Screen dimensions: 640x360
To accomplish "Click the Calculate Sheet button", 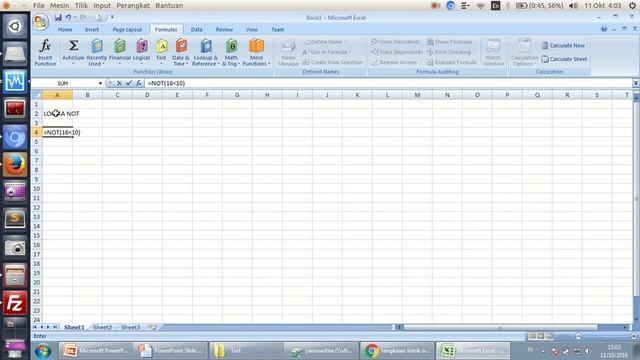I will [564, 59].
